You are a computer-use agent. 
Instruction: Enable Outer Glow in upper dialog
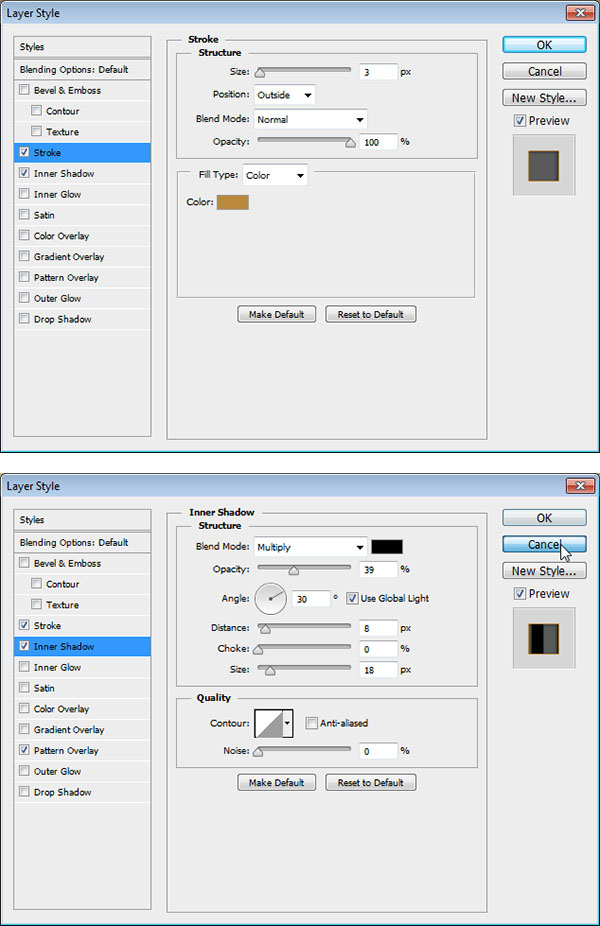(24, 298)
